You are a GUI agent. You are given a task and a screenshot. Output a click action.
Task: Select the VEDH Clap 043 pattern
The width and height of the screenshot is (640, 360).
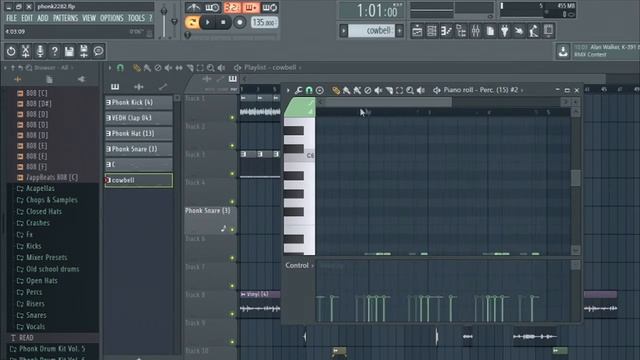point(138,118)
